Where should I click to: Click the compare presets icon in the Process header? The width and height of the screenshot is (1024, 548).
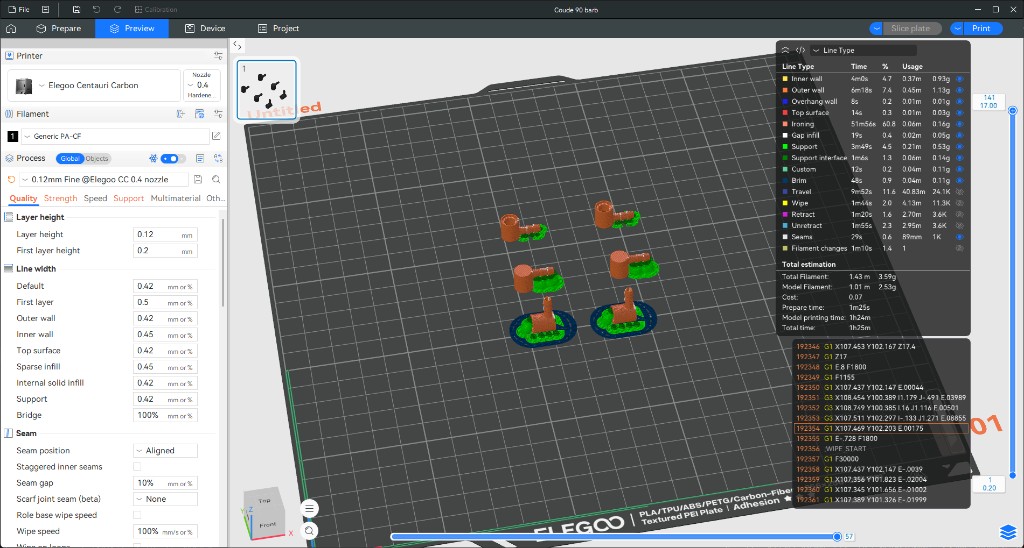pyautogui.click(x=218, y=159)
